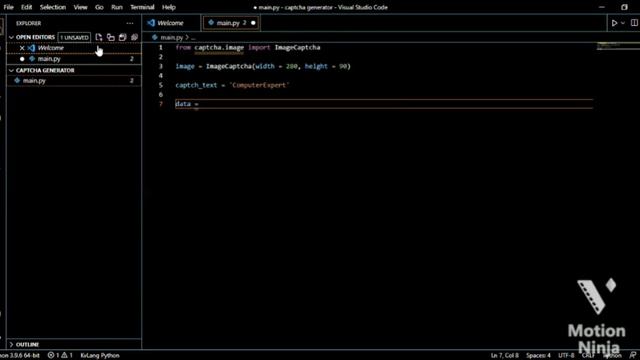
Task: Open the Help menu
Action: tap(169, 7)
